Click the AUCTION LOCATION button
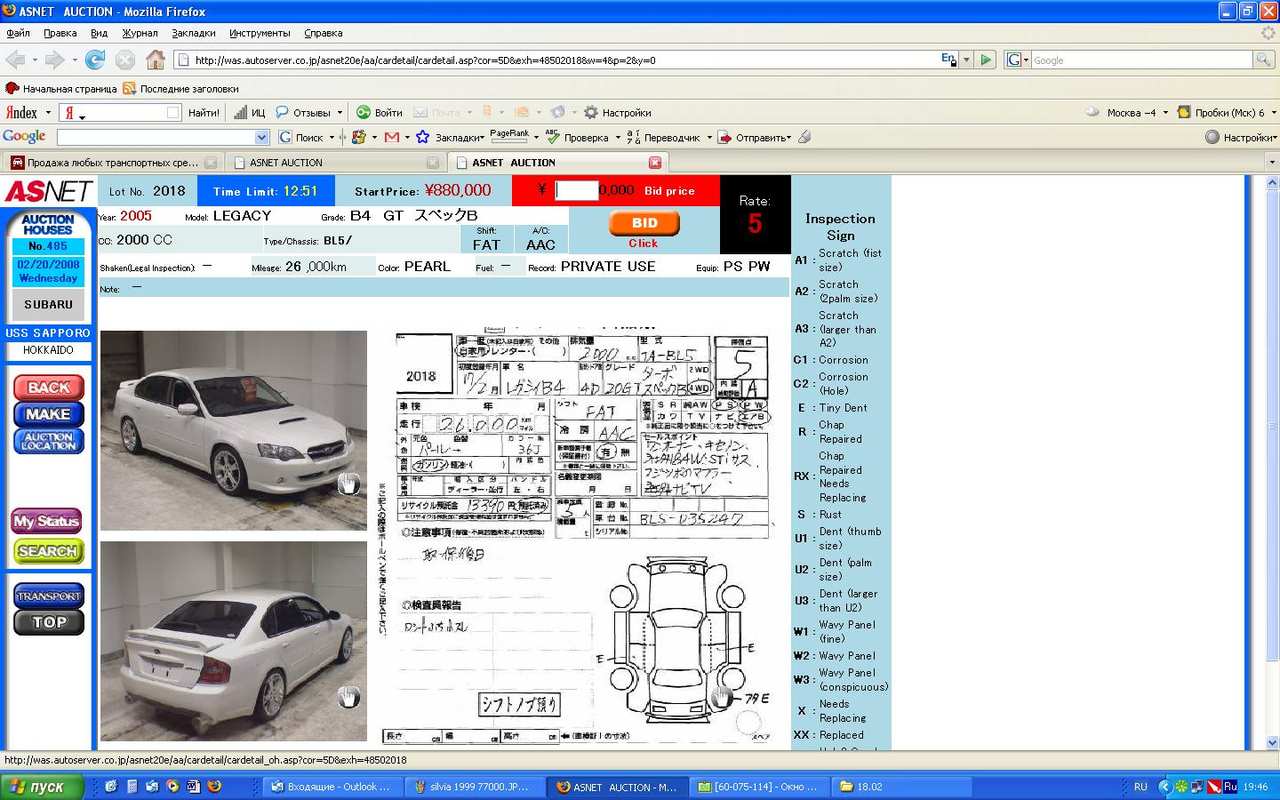 point(48,440)
